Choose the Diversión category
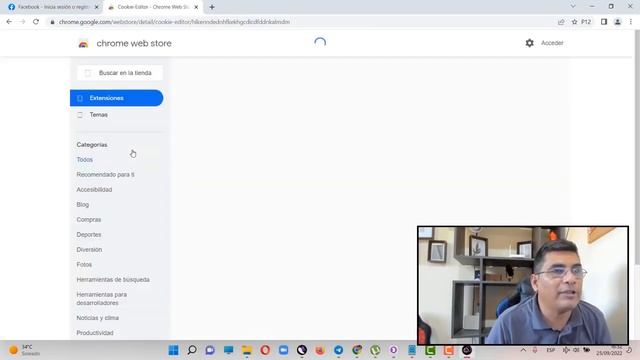This screenshot has height=360, width=640. 89,249
